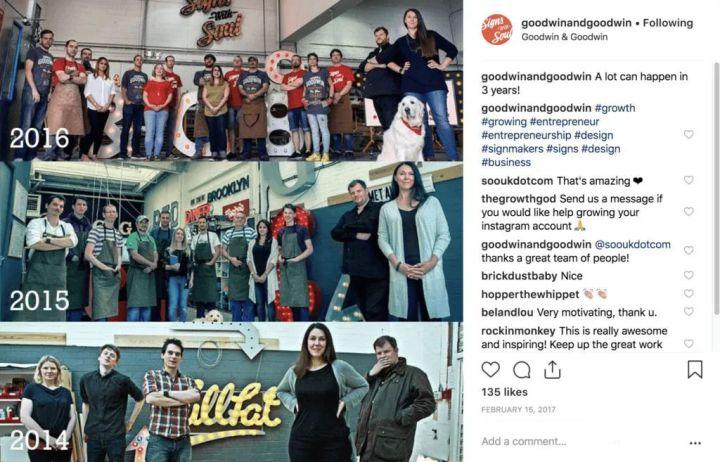
Task: Like brickdustbaby's comment heart
Action: 688,275
